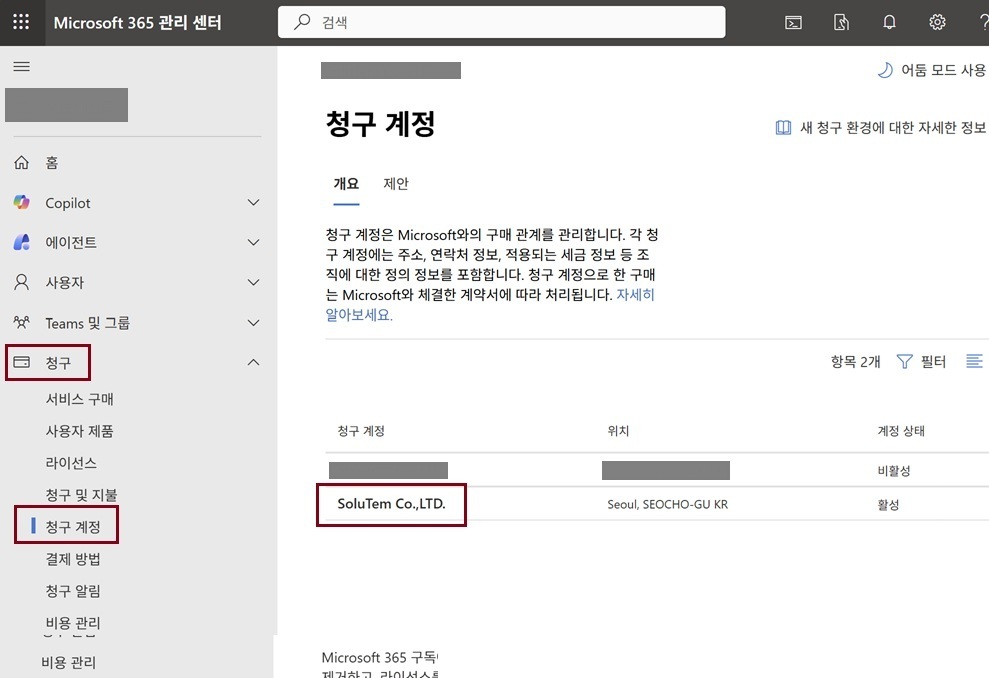Click the 항목 2개 count text
This screenshot has width=989, height=678.
pos(855,361)
